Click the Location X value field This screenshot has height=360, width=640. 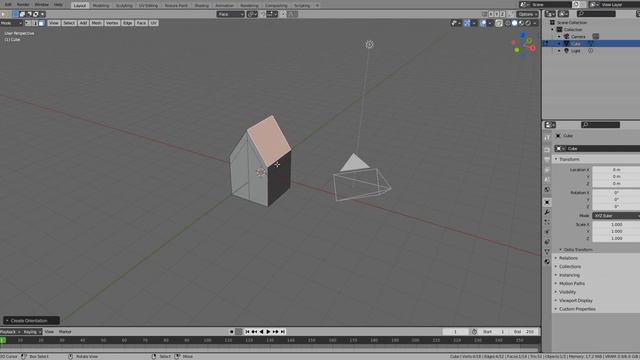pyautogui.click(x=616, y=169)
